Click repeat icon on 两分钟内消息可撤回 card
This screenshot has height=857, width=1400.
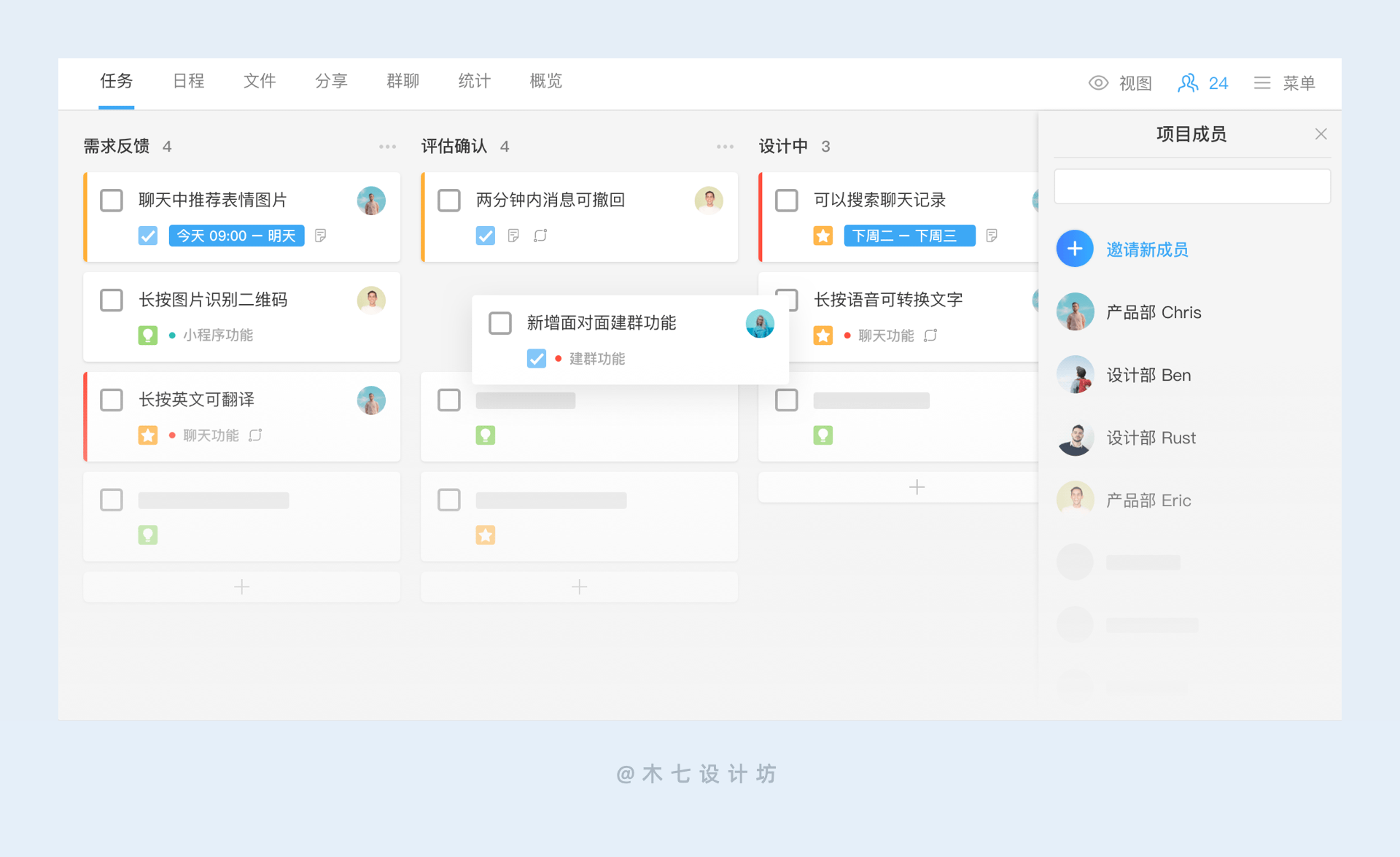pyautogui.click(x=540, y=236)
